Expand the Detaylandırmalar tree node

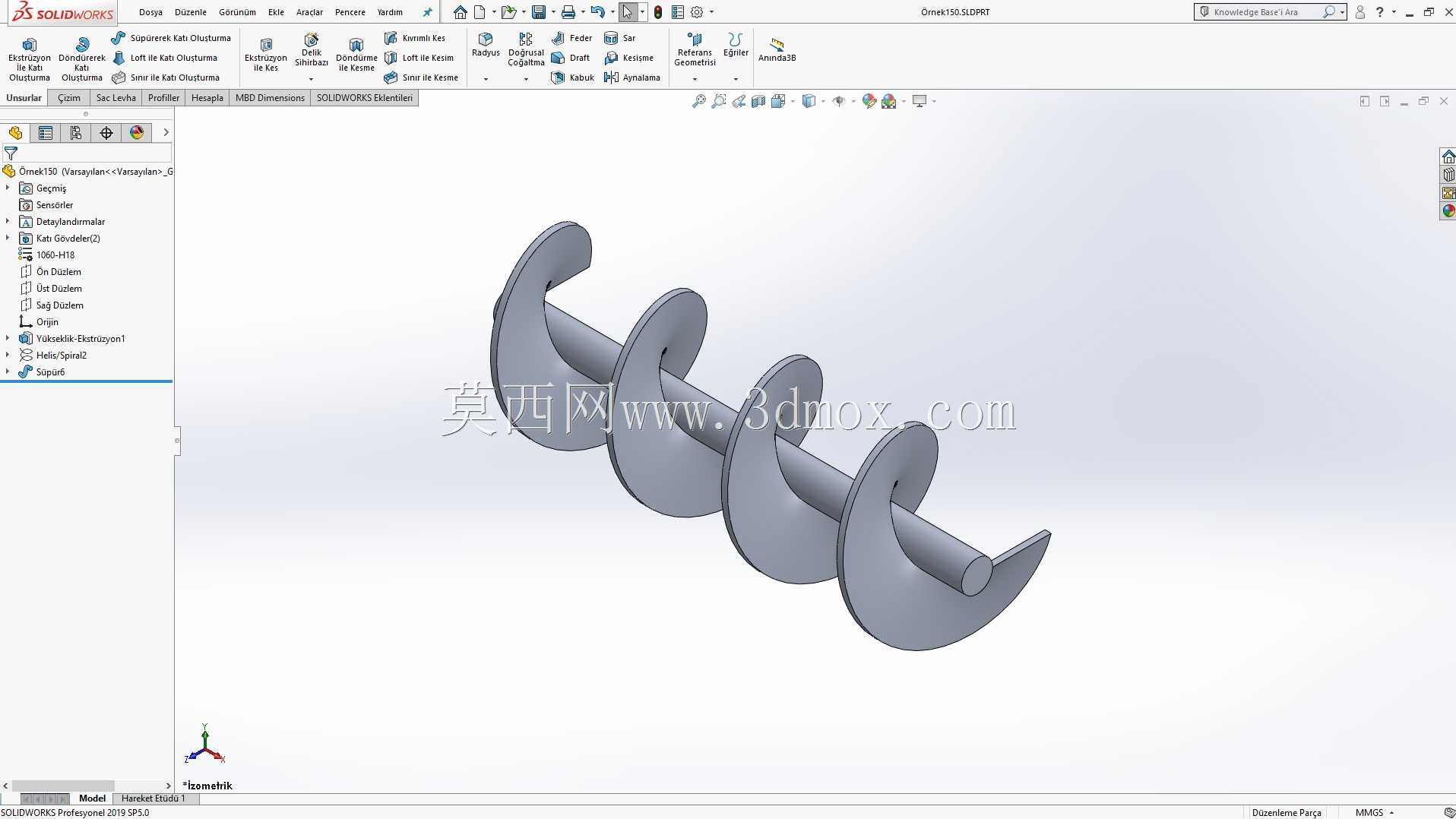click(8, 221)
